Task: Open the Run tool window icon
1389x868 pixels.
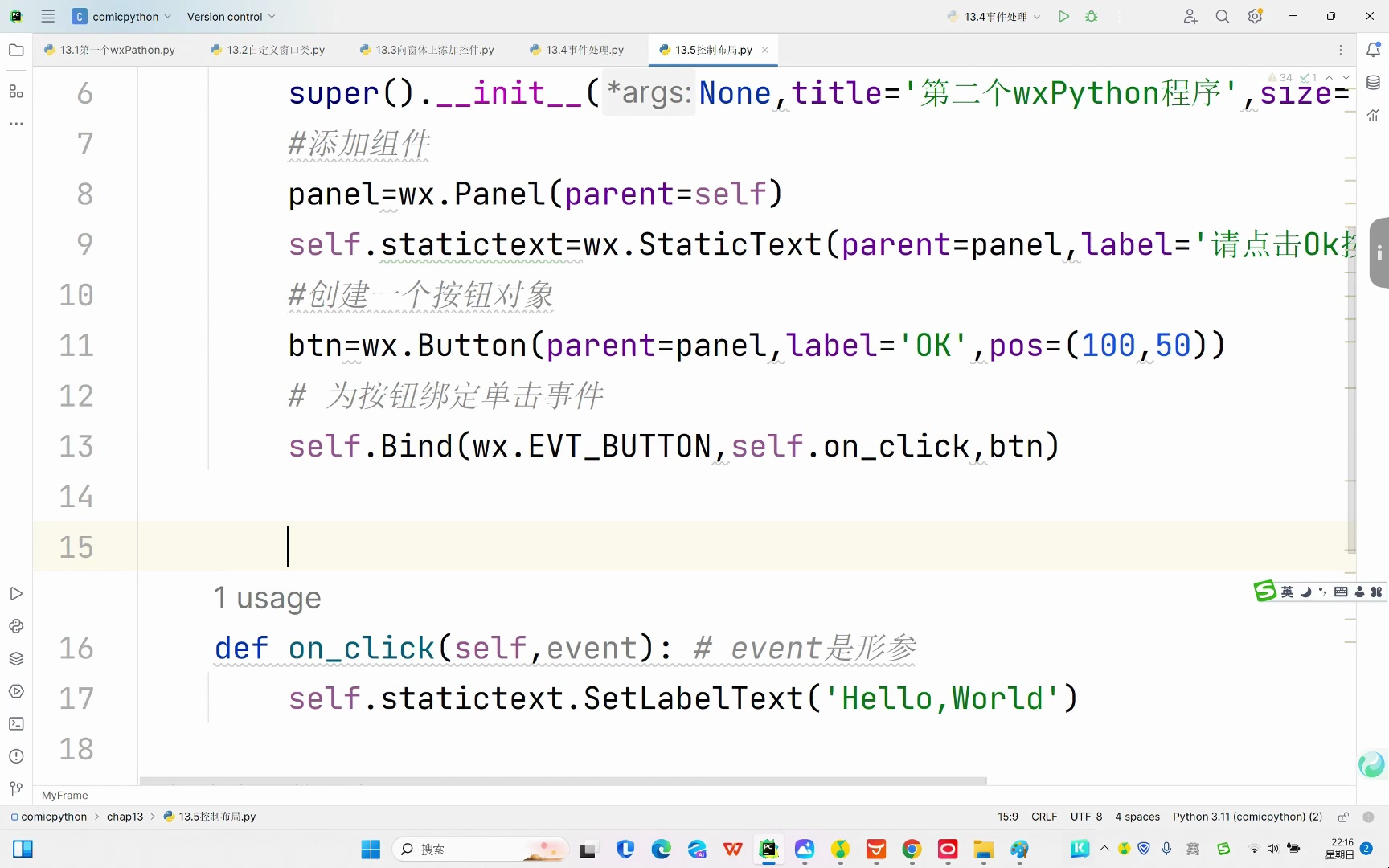Action: [x=16, y=593]
